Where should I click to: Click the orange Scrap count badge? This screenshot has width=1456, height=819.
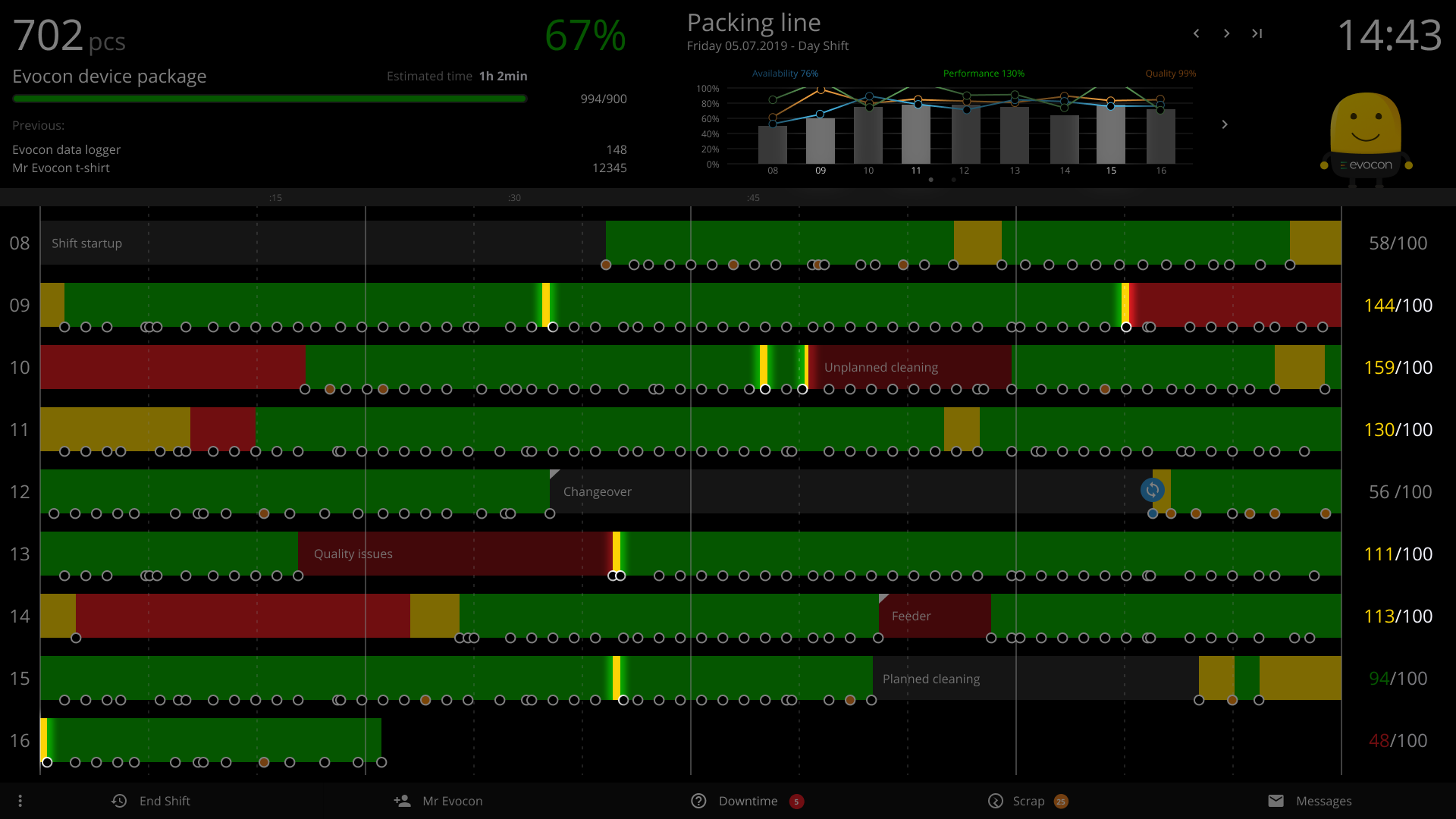[x=1061, y=802]
